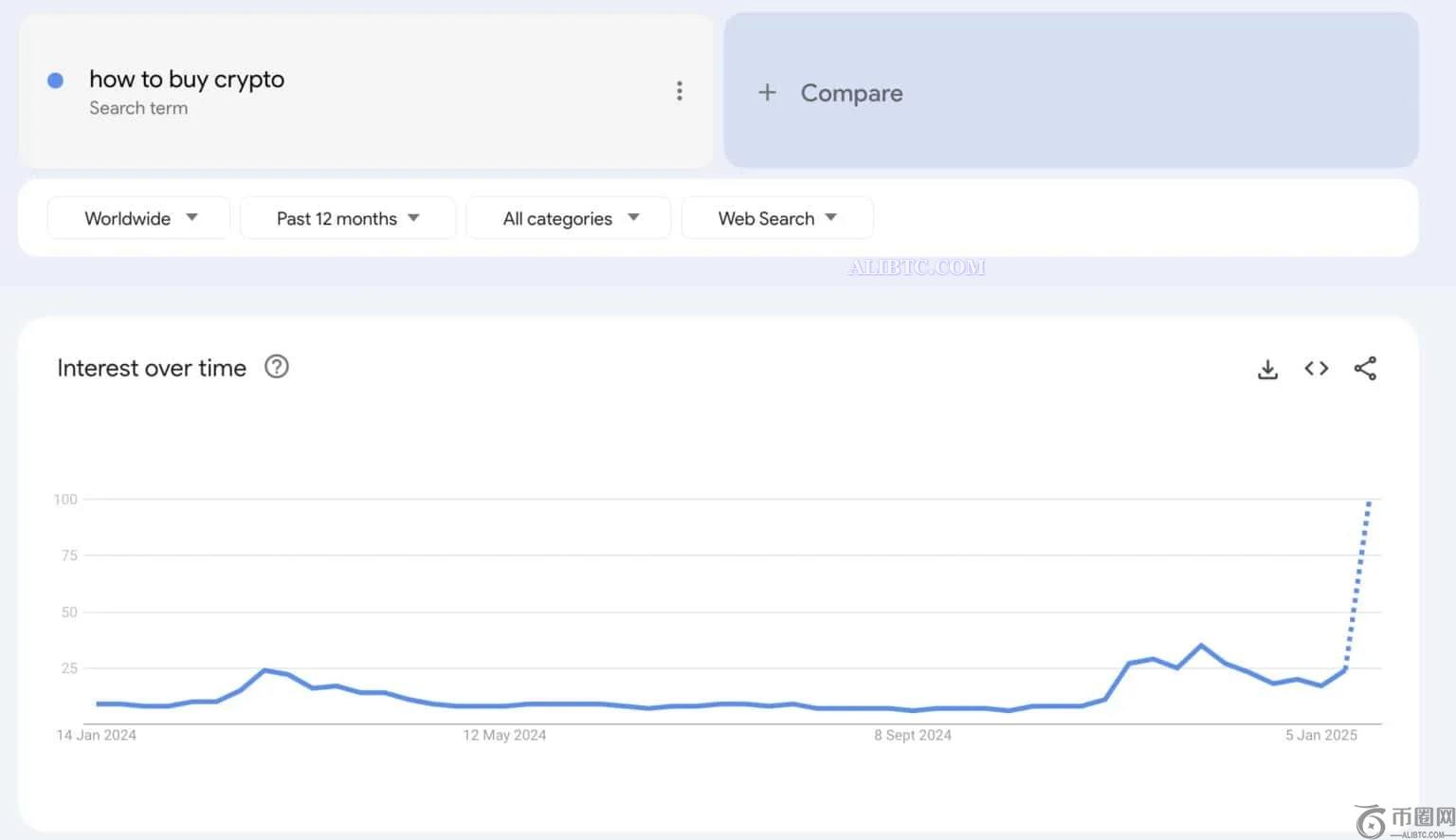The width and height of the screenshot is (1456, 840).
Task: Click the 'Interest over time' heading
Action: (x=152, y=368)
